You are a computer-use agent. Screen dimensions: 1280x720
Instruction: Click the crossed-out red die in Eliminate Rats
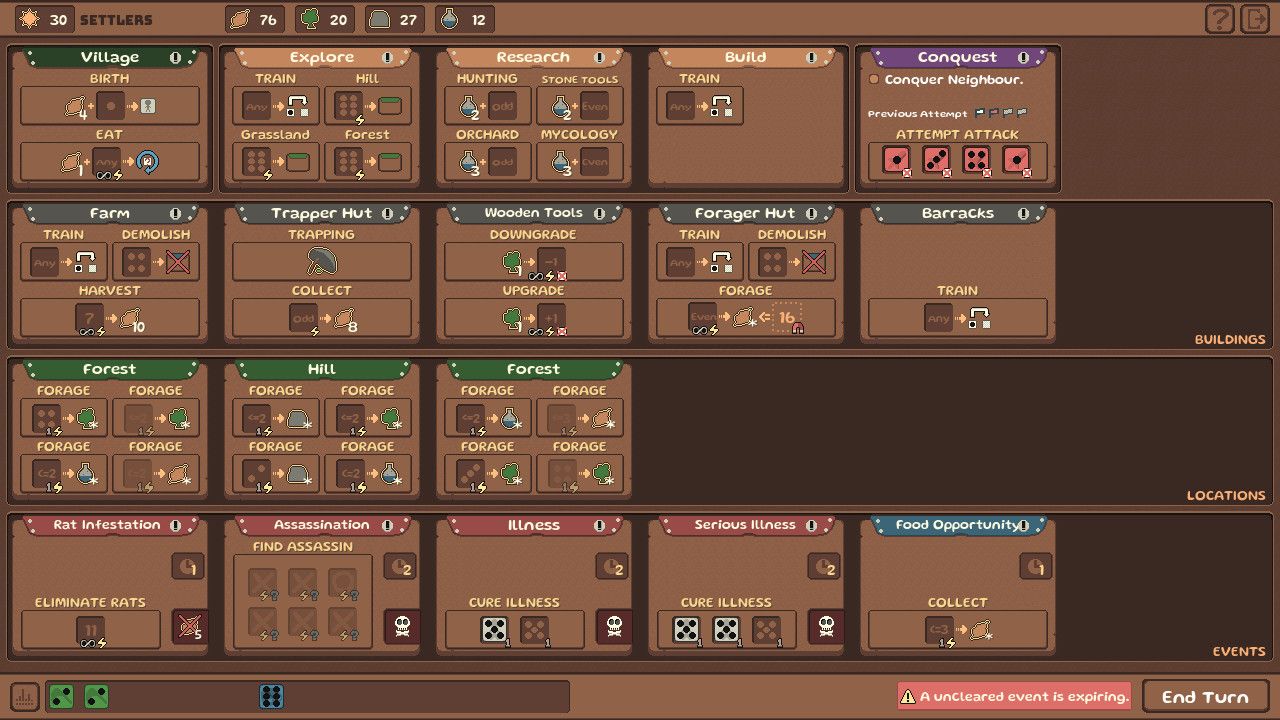pyautogui.click(x=188, y=625)
